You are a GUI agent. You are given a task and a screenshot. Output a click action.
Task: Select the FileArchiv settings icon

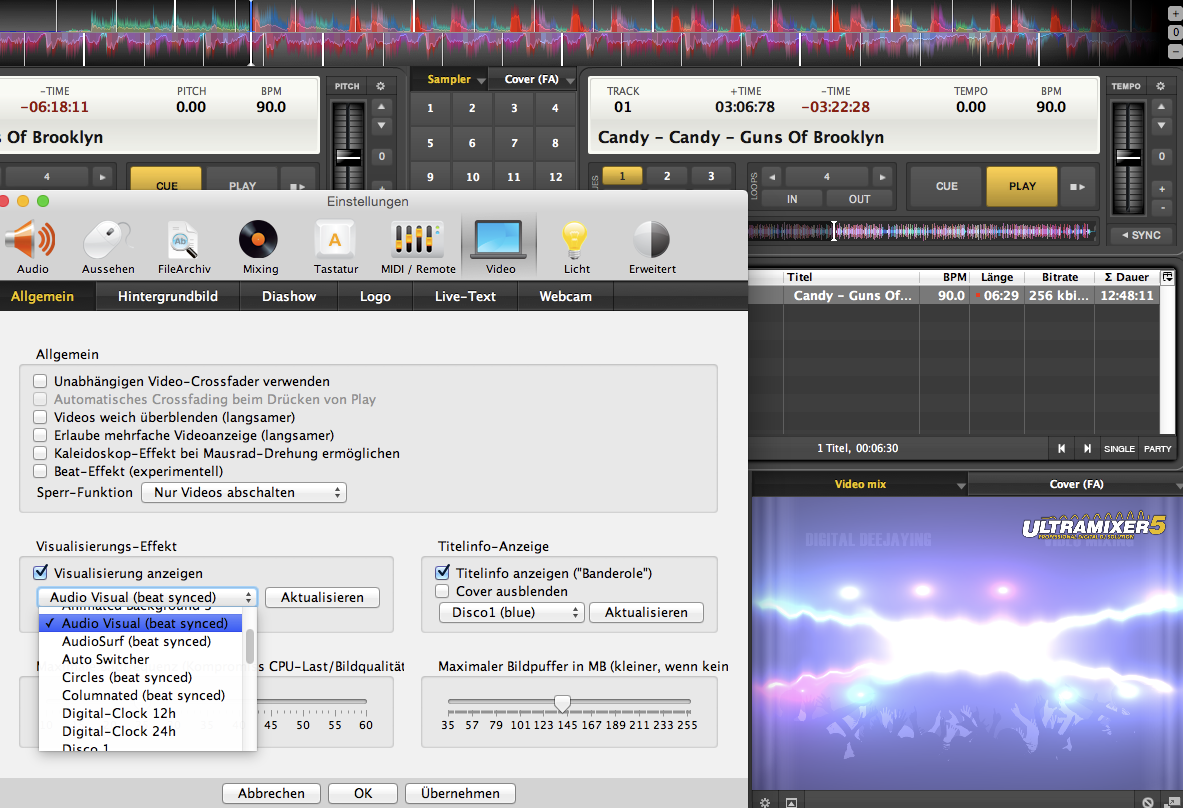pyautogui.click(x=184, y=247)
